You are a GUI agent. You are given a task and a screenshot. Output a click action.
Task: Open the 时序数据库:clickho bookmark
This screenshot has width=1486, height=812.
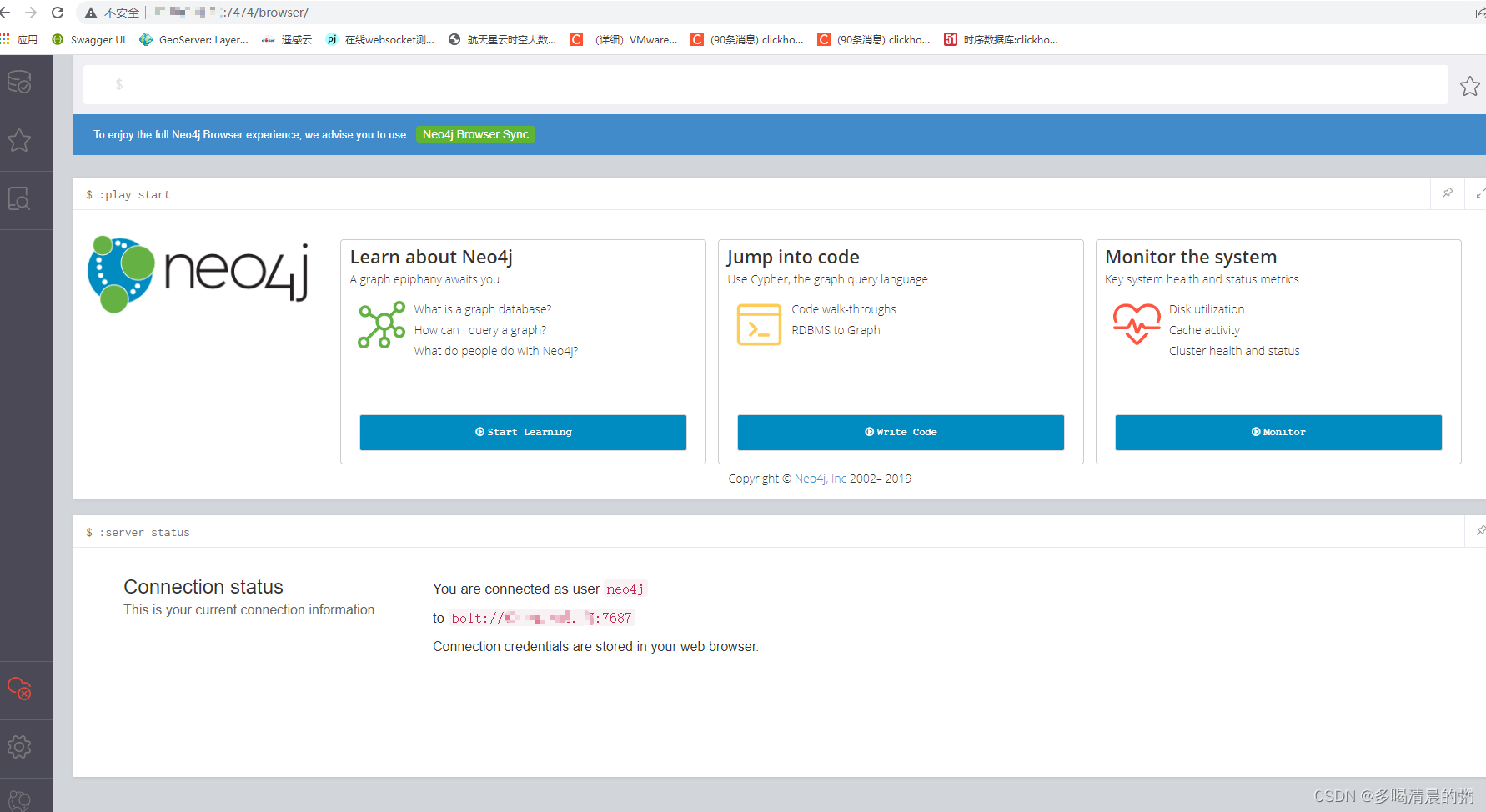pos(1001,39)
